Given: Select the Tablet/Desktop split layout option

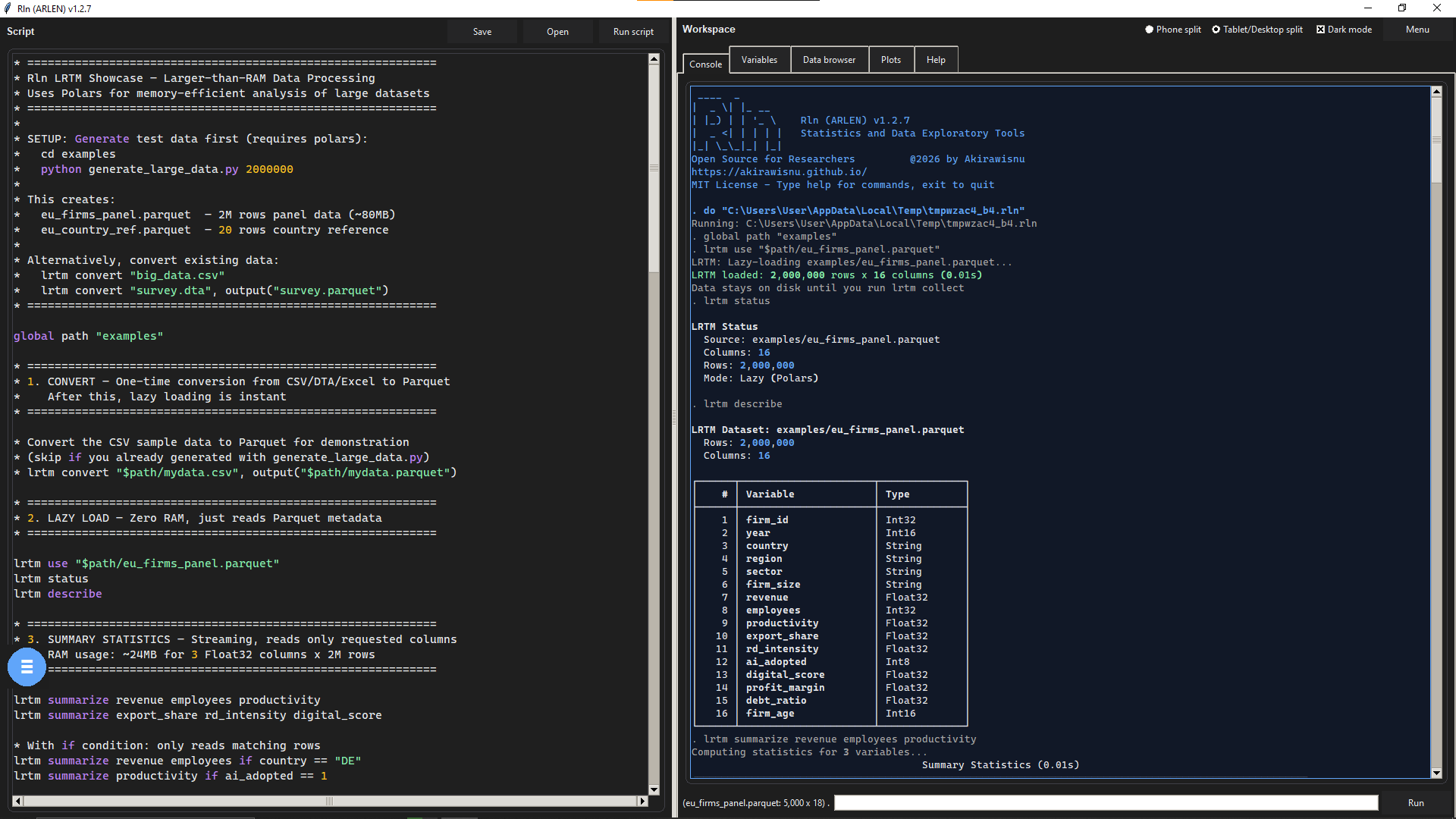Looking at the screenshot, I should (1257, 30).
